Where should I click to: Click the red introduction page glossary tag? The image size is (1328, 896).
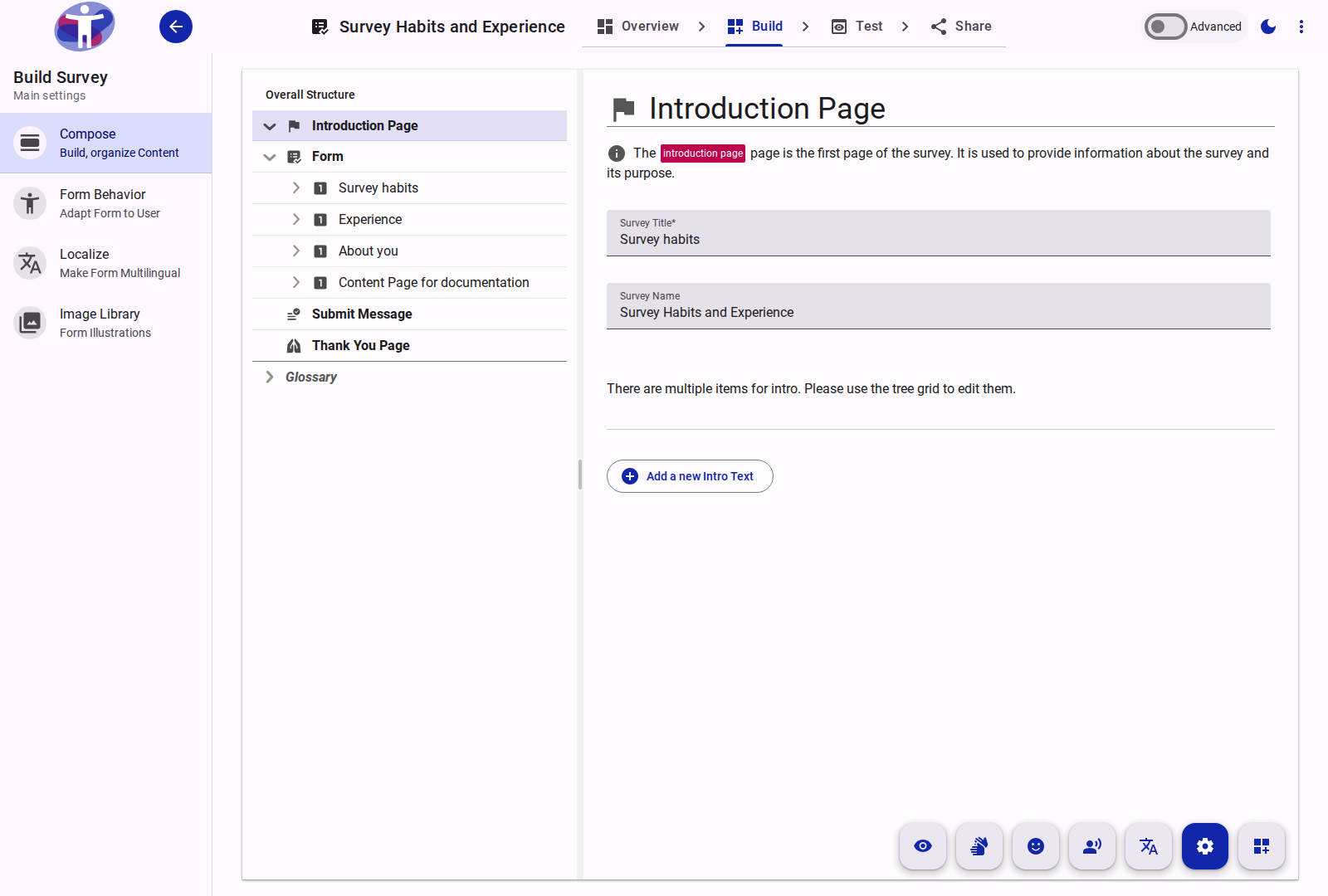coord(703,153)
